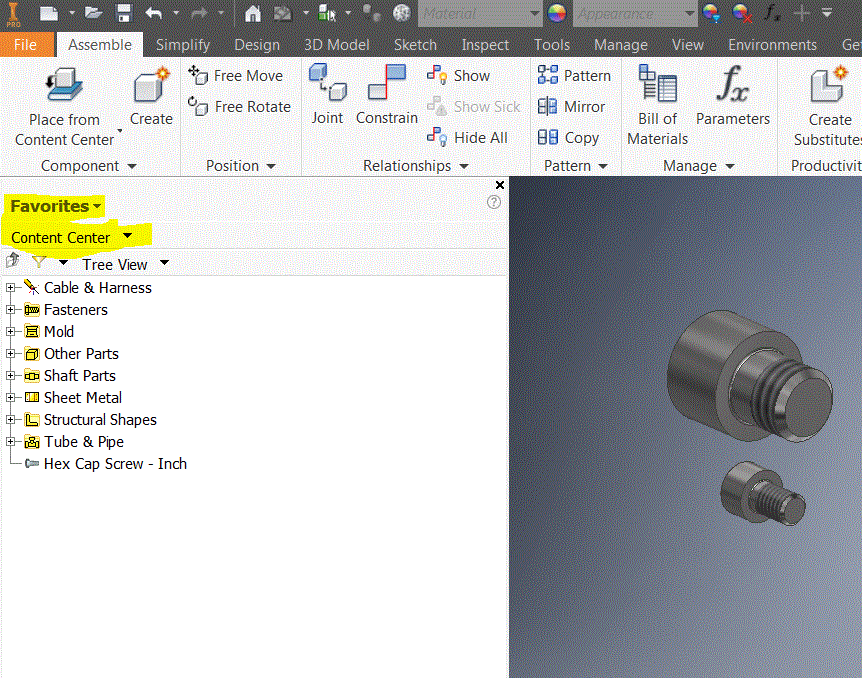
Task: Expand the Shaft Parts node
Action: tap(10, 375)
